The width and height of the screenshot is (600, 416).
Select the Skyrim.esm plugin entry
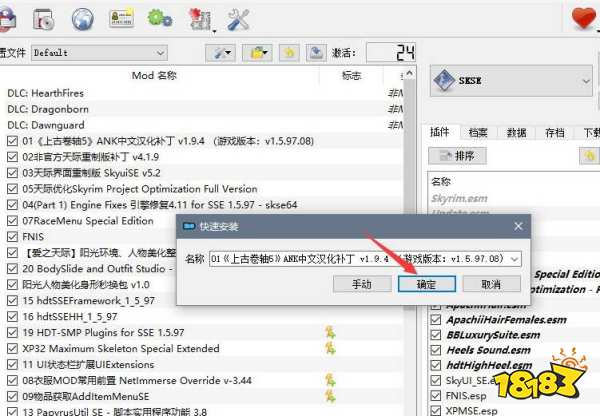pos(459,198)
